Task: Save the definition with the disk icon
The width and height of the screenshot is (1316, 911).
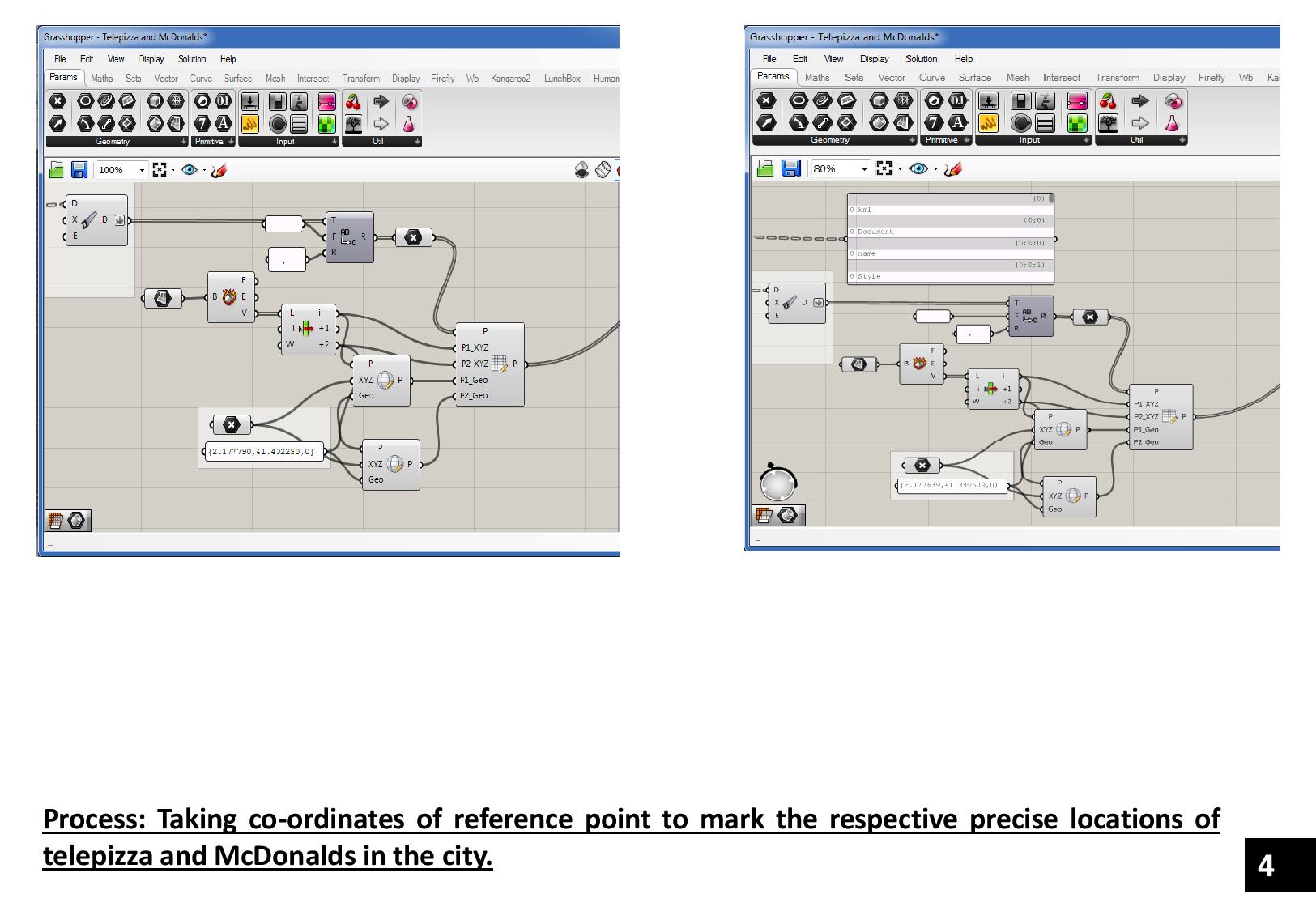Action: pyautogui.click(x=80, y=168)
